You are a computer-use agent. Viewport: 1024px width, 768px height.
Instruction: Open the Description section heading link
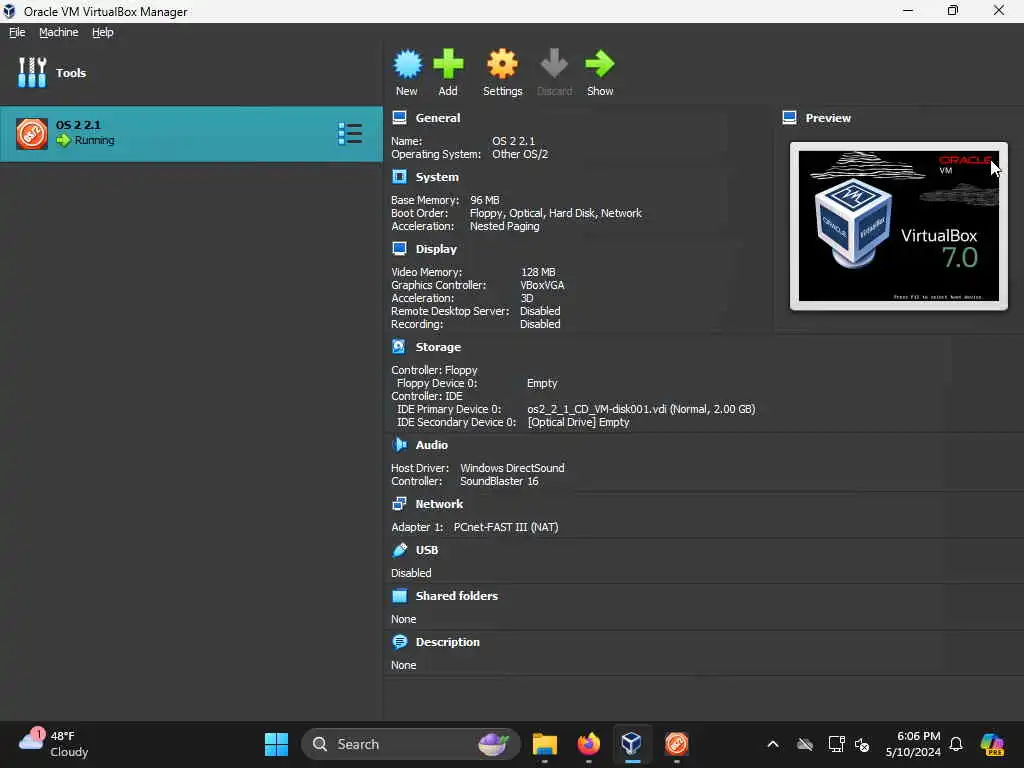(447, 642)
